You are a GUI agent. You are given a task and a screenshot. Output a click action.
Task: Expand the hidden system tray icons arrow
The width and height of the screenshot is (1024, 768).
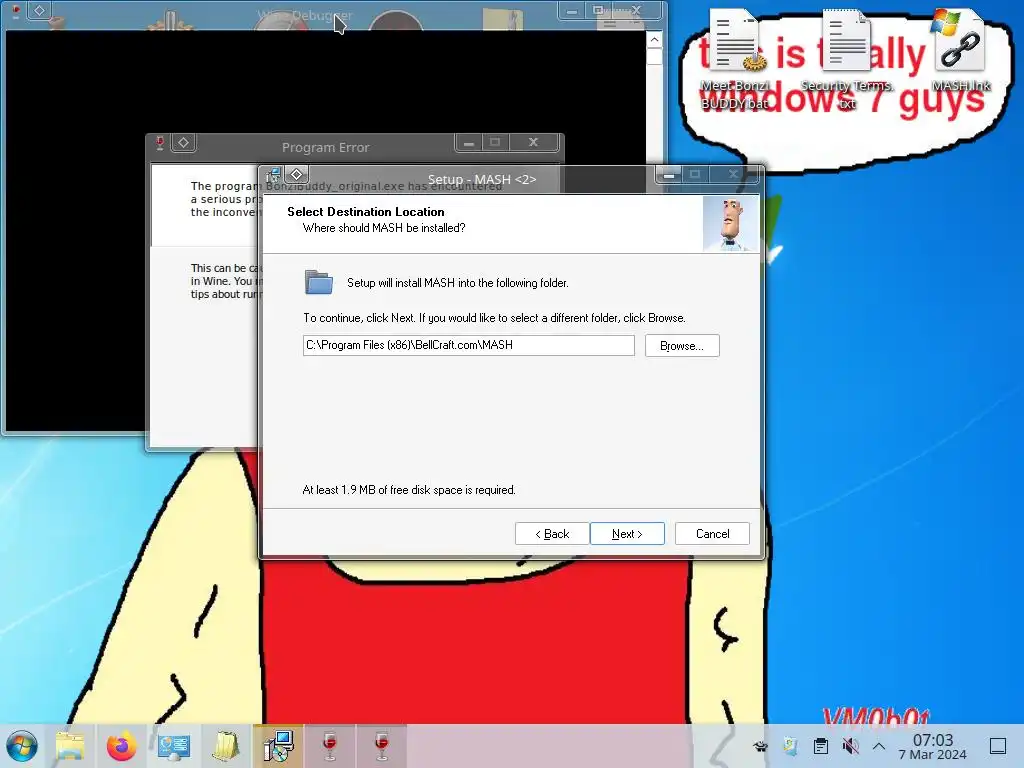[x=879, y=746]
